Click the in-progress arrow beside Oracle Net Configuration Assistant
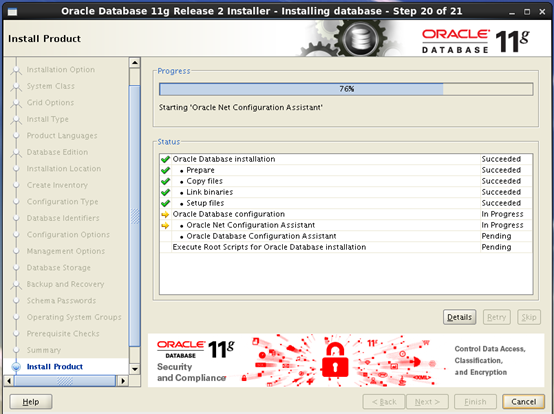The width and height of the screenshot is (554, 414). pos(165,225)
